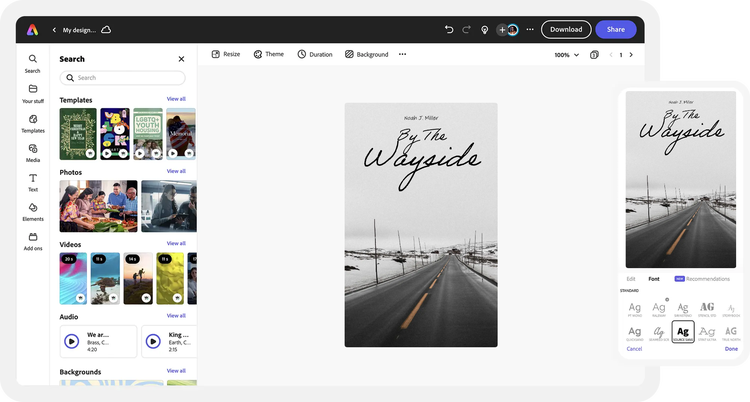This screenshot has width=750, height=402.
Task: Open the Duration settings
Action: tap(315, 54)
